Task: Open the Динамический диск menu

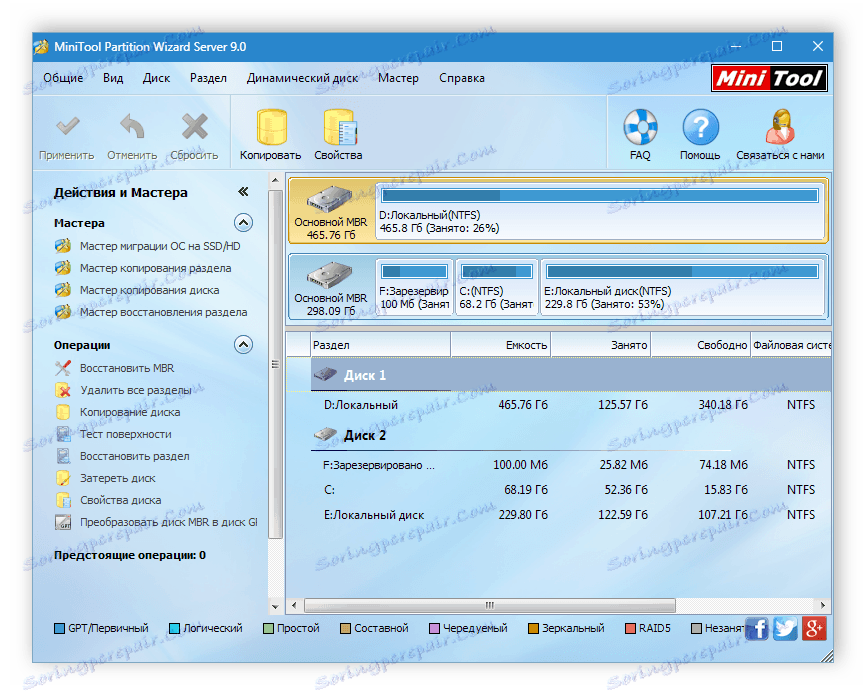Action: point(302,78)
